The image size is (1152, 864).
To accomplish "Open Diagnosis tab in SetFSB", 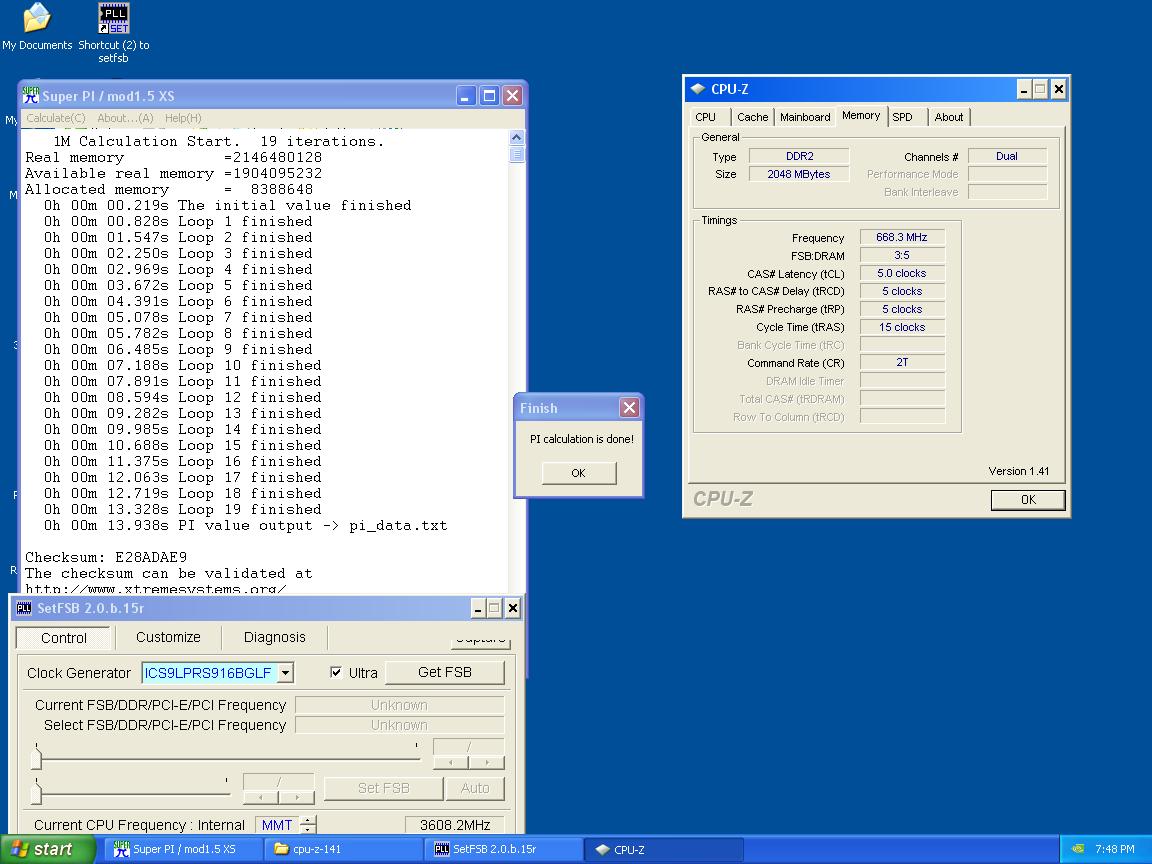I will pyautogui.click(x=275, y=637).
